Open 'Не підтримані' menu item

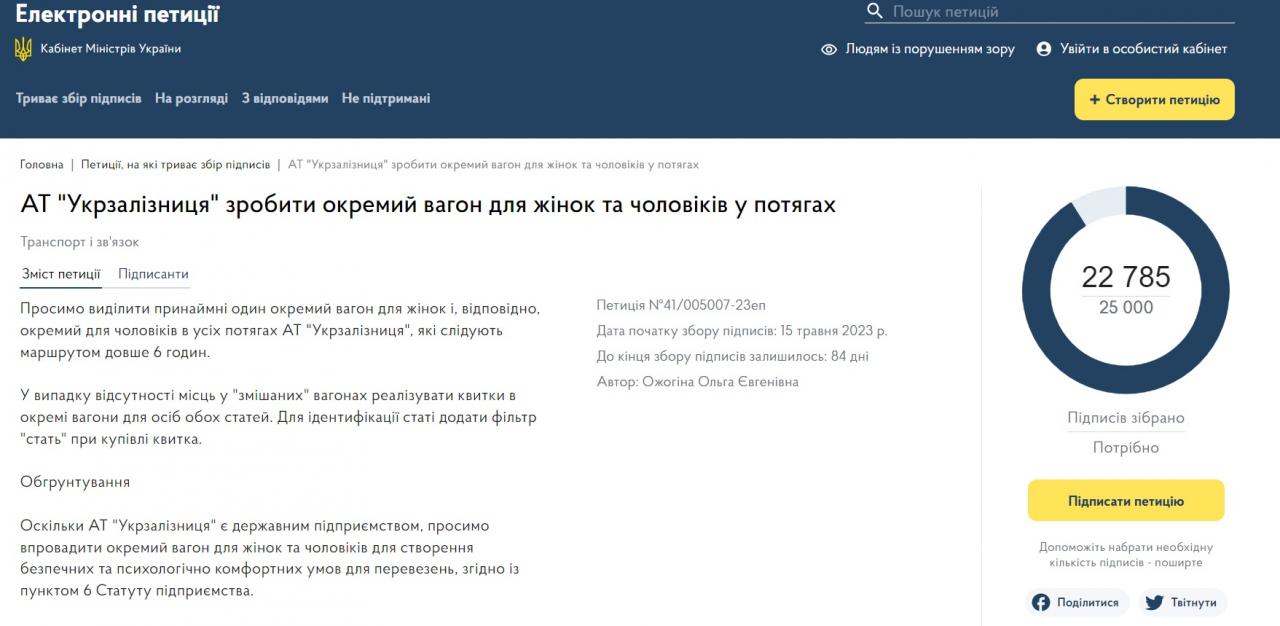pyautogui.click(x=386, y=99)
